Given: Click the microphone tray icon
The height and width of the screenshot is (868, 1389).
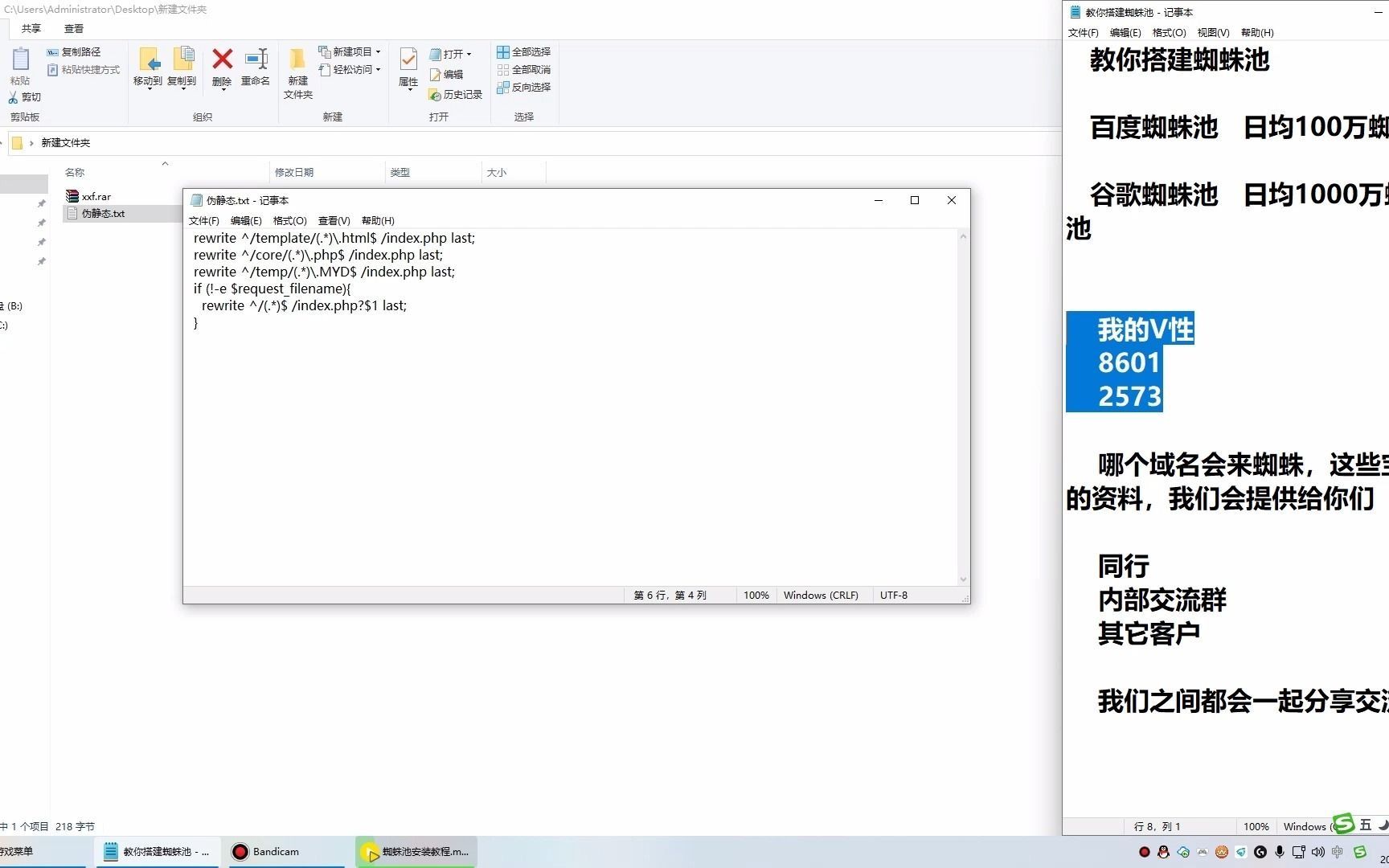Looking at the screenshot, I should pos(1279,852).
